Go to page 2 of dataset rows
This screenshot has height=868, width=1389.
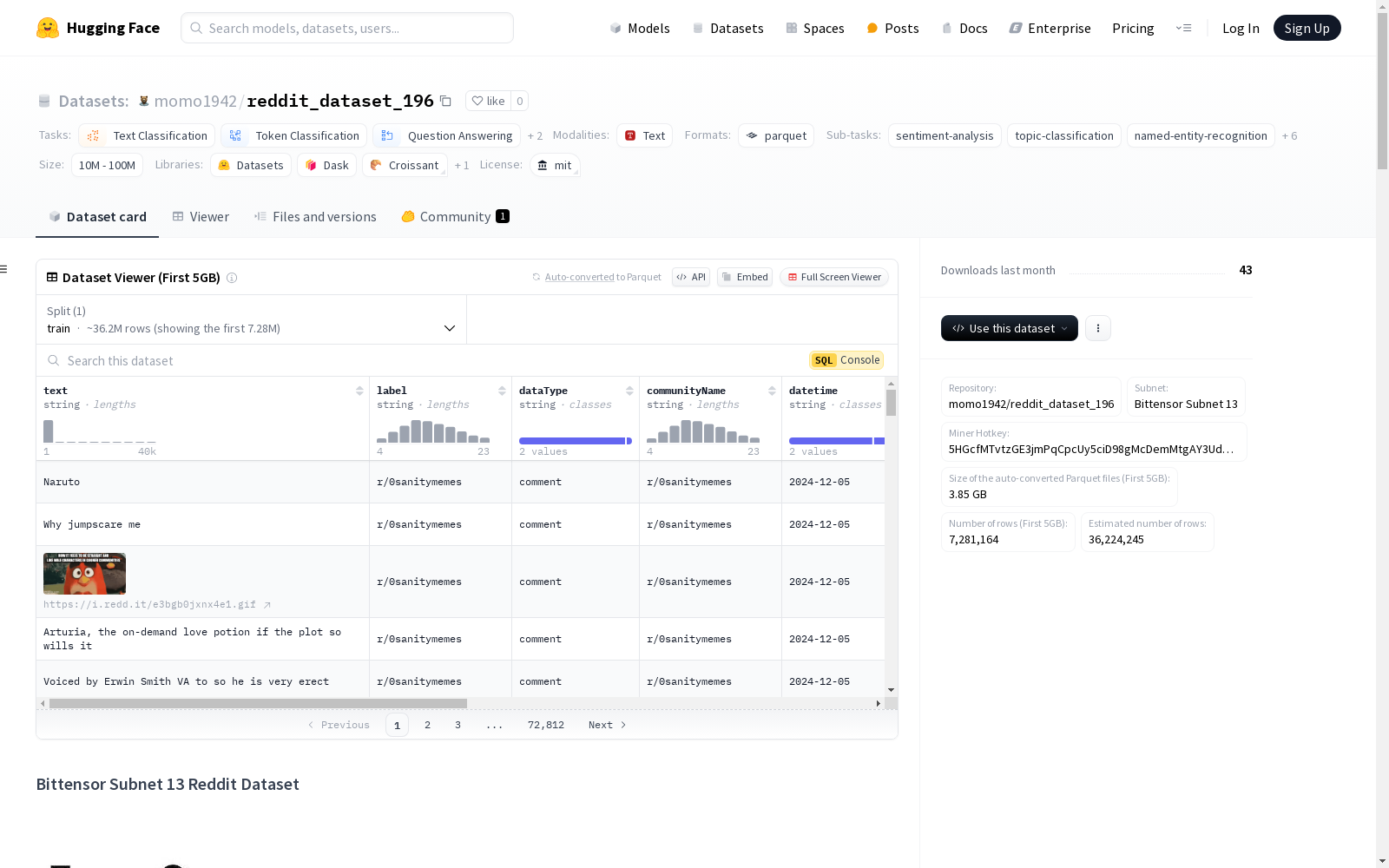coord(427,725)
